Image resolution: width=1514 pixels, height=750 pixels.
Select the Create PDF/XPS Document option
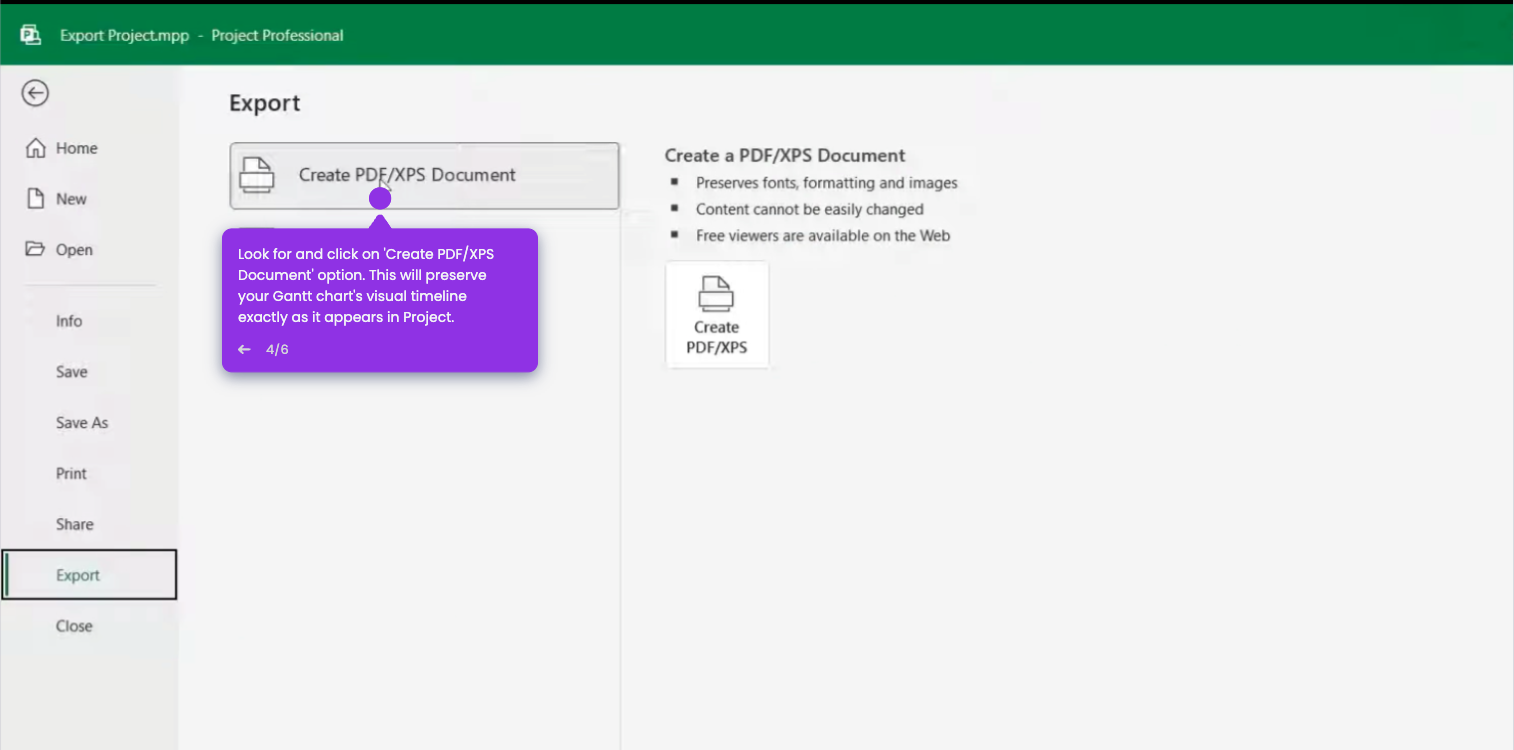point(425,175)
